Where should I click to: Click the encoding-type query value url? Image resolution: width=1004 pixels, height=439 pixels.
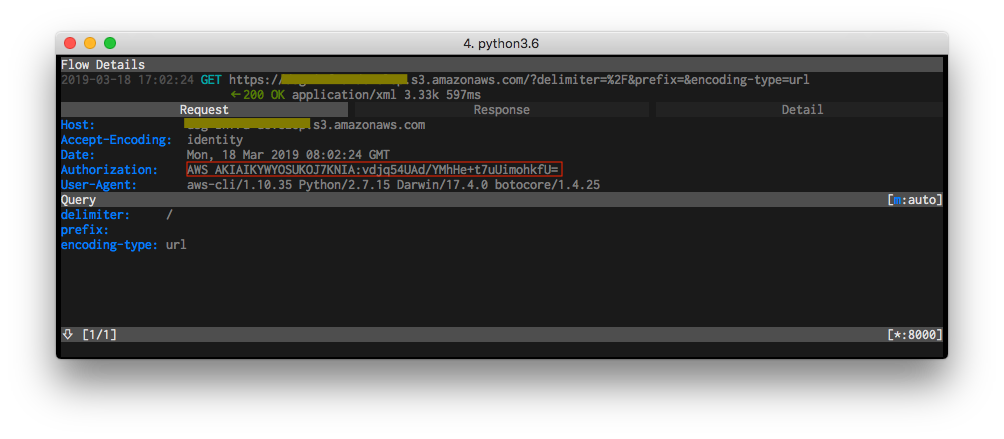click(x=176, y=245)
